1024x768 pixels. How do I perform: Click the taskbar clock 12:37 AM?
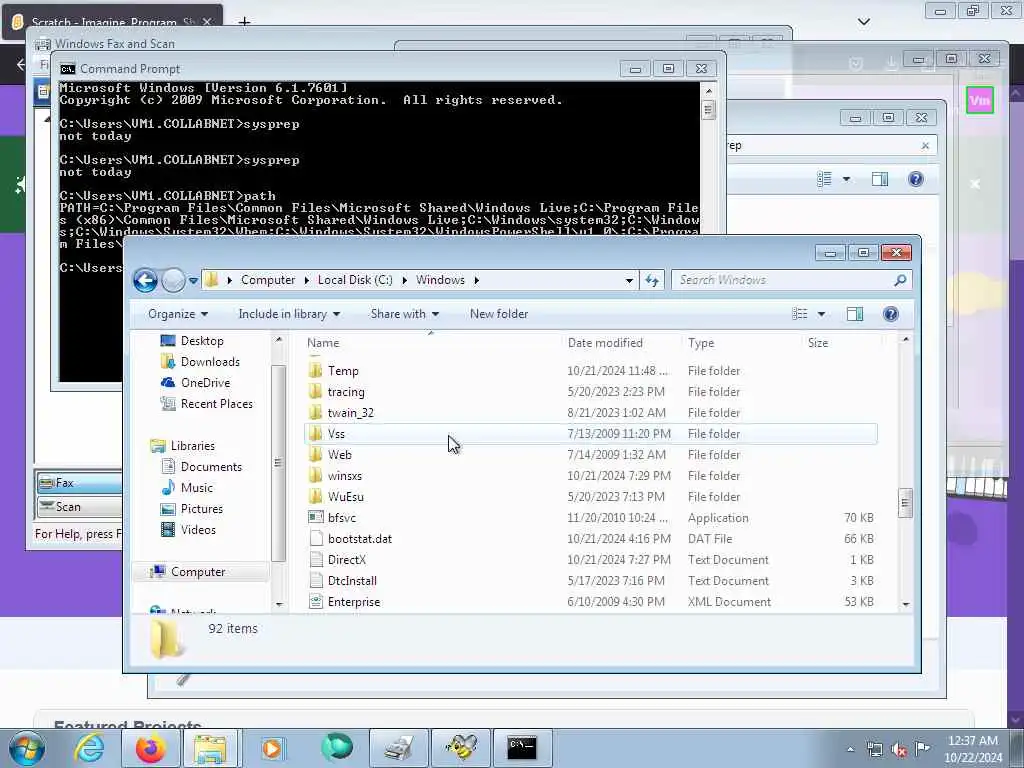click(x=972, y=741)
